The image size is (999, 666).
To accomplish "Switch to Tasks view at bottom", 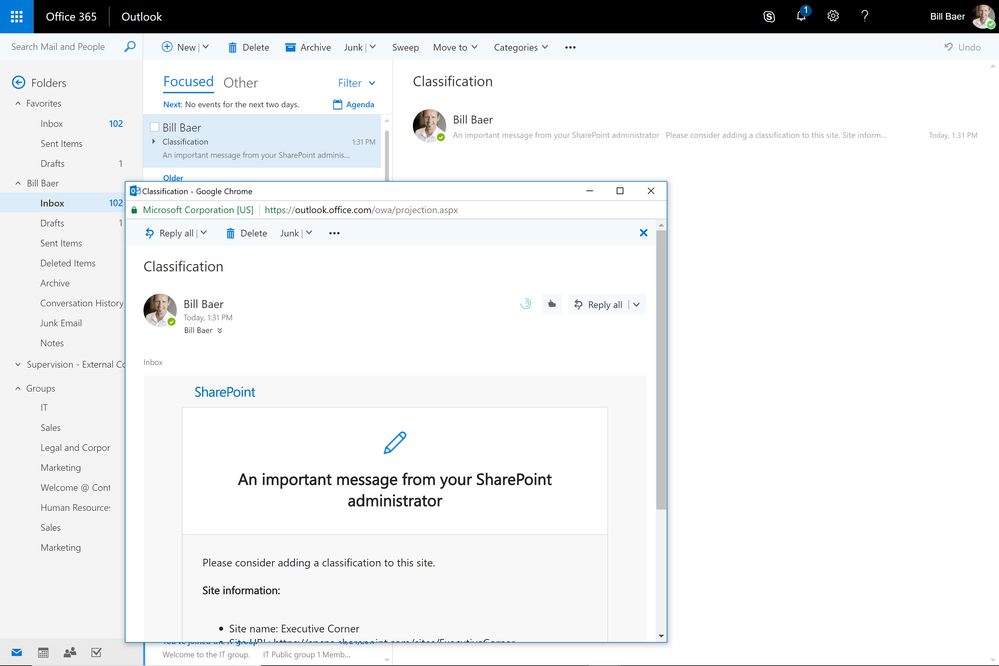I will [96, 653].
